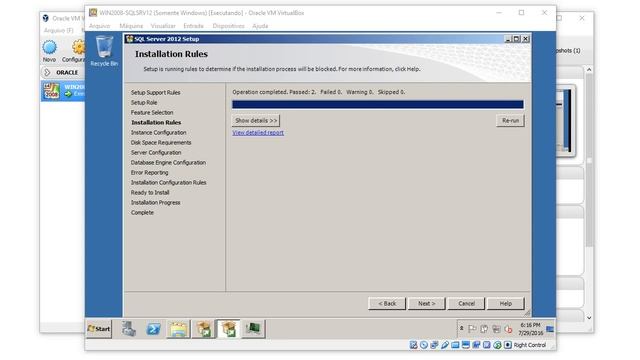Open the Entrada menu
This screenshot has height=360, width=640.
click(x=193, y=26)
